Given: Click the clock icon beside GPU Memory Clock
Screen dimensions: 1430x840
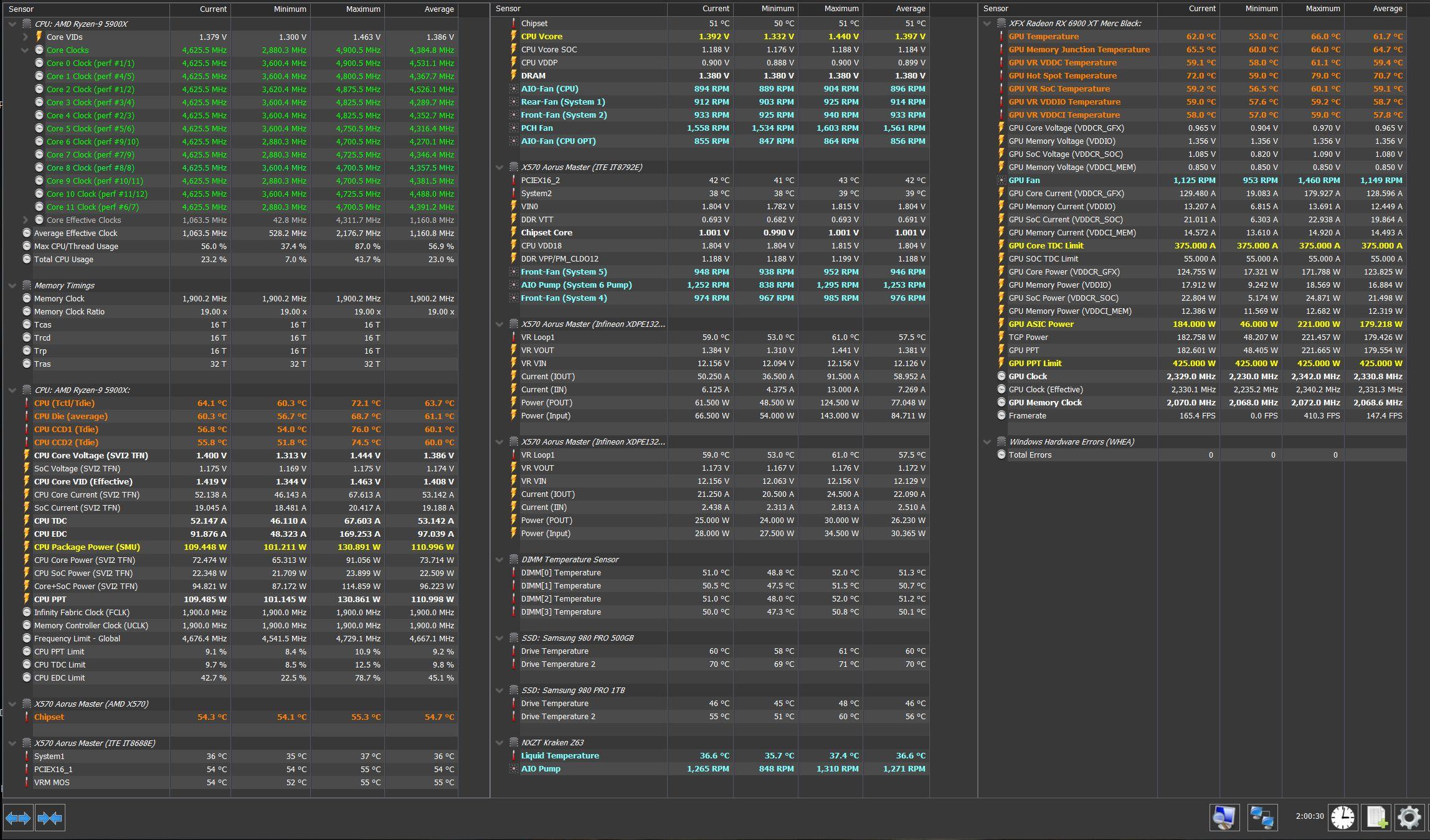Looking at the screenshot, I should (1001, 402).
